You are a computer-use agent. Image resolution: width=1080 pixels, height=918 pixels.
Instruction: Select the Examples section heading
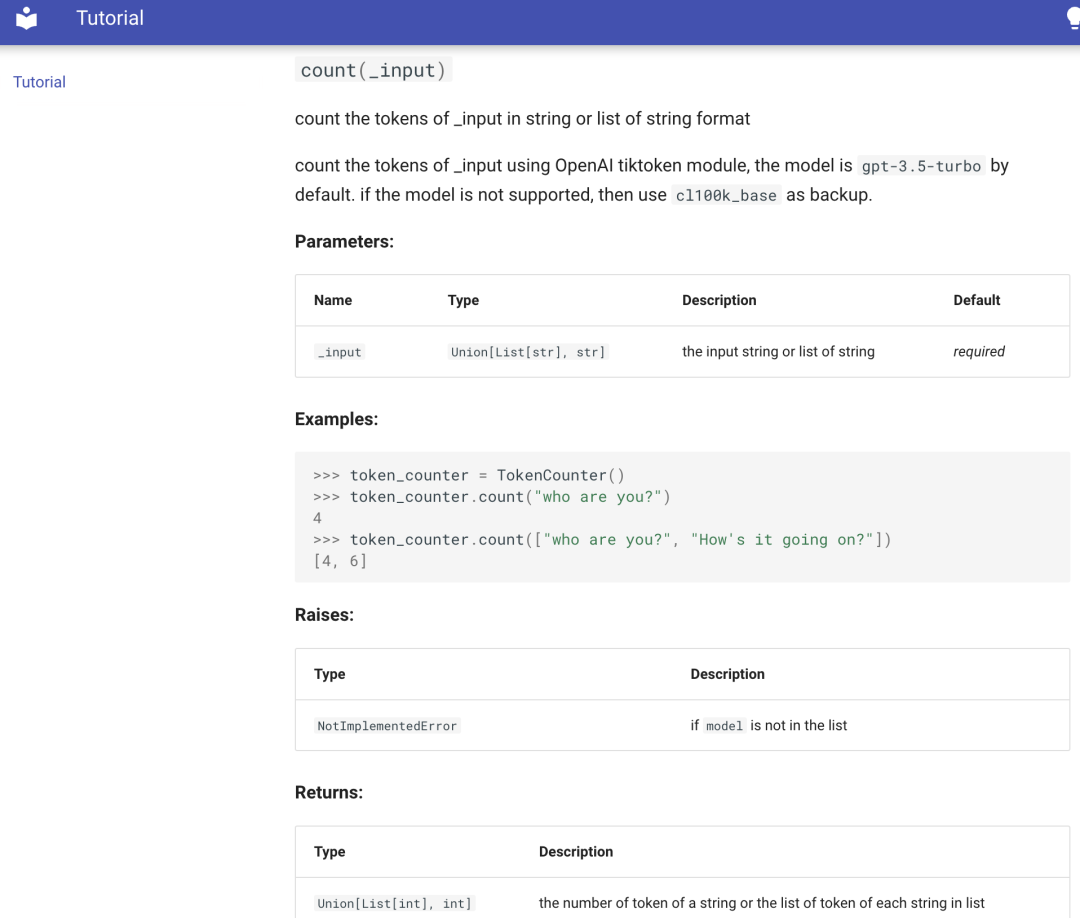click(336, 419)
